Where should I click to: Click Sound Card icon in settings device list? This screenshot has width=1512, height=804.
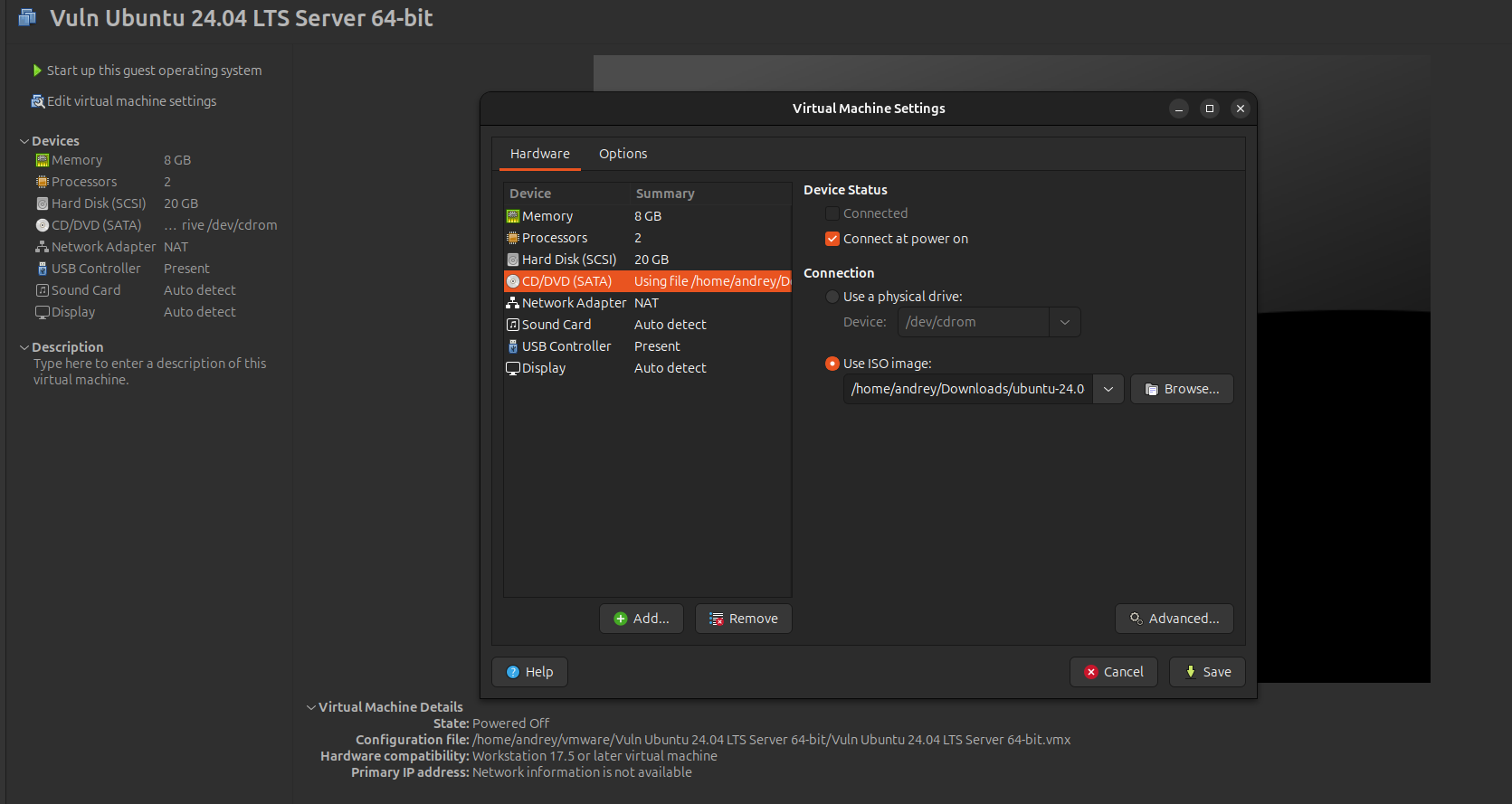(x=513, y=325)
